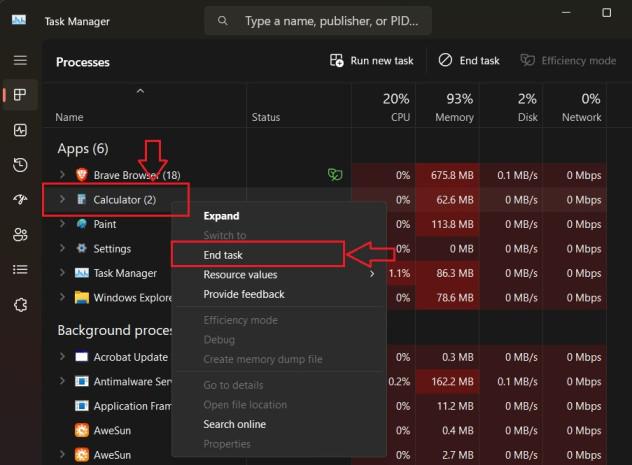The width and height of the screenshot is (632, 465).
Task: Select the Processes sidebar icon
Action: pos(20,95)
